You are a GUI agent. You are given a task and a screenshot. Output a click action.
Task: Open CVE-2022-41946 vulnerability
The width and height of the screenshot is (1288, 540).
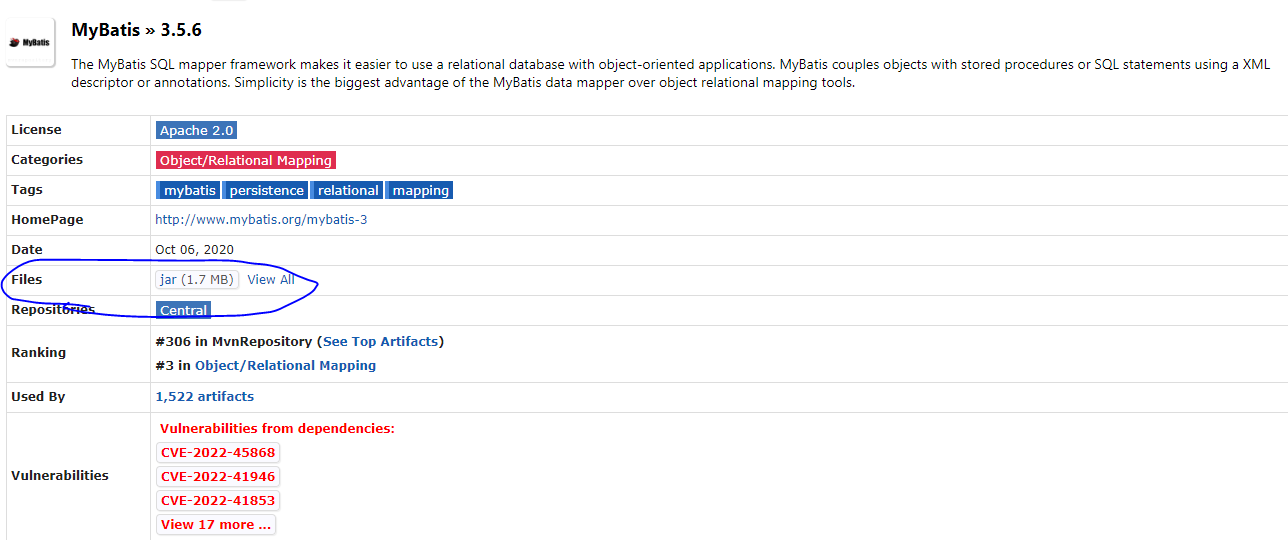point(218,476)
